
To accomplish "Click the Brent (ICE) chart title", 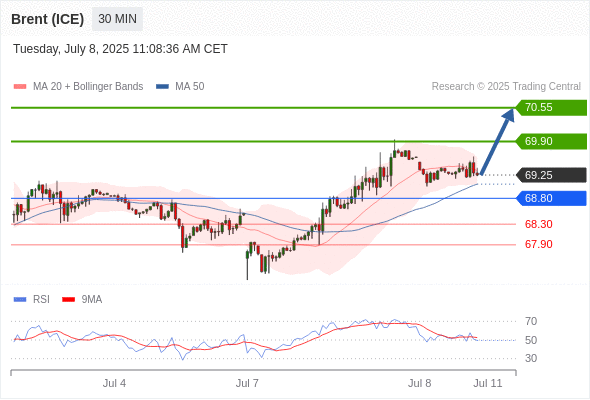I will [x=47, y=19].
